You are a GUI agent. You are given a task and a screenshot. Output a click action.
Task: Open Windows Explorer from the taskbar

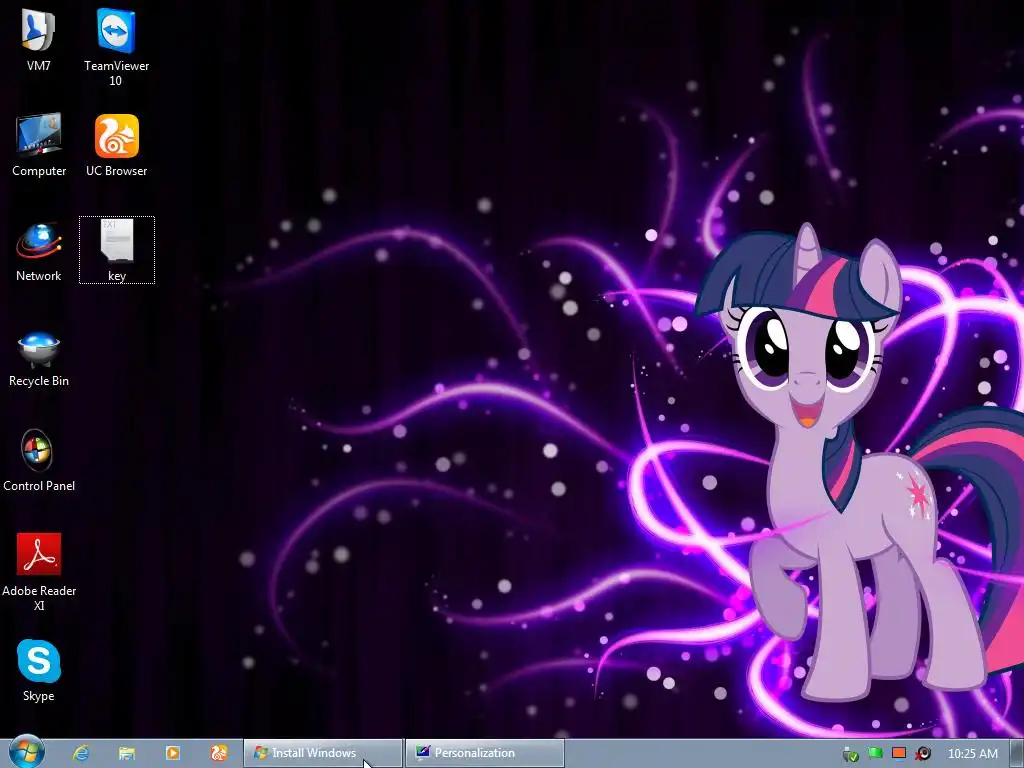[x=127, y=753]
